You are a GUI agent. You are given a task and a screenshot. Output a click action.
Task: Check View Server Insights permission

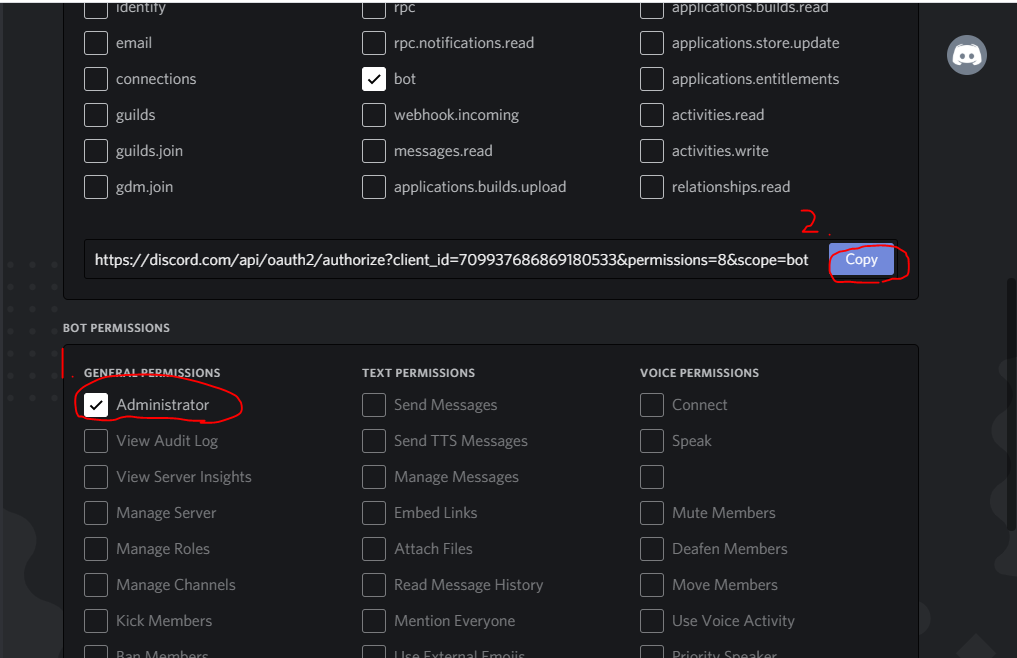(96, 477)
